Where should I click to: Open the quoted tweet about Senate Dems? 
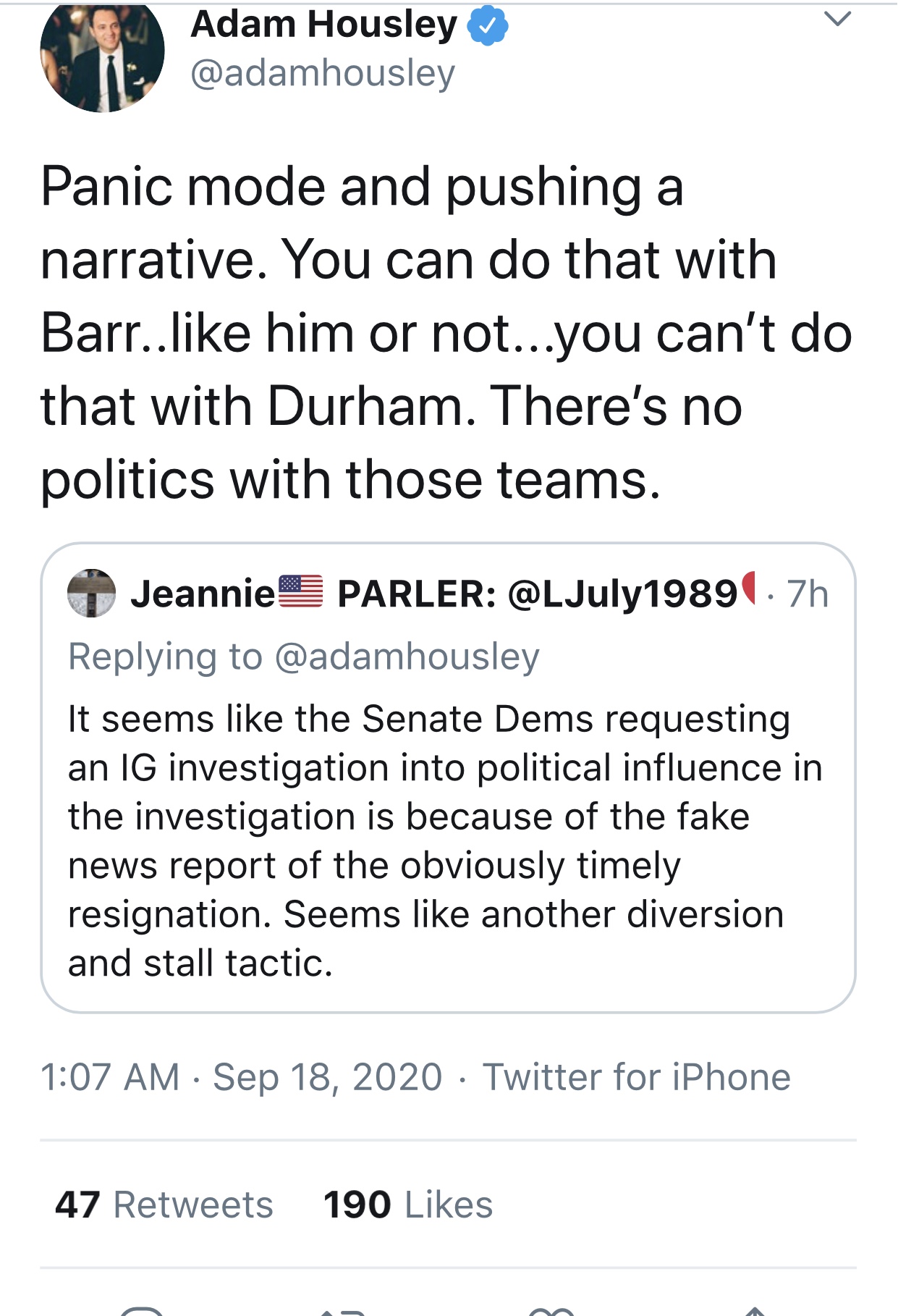point(448,777)
